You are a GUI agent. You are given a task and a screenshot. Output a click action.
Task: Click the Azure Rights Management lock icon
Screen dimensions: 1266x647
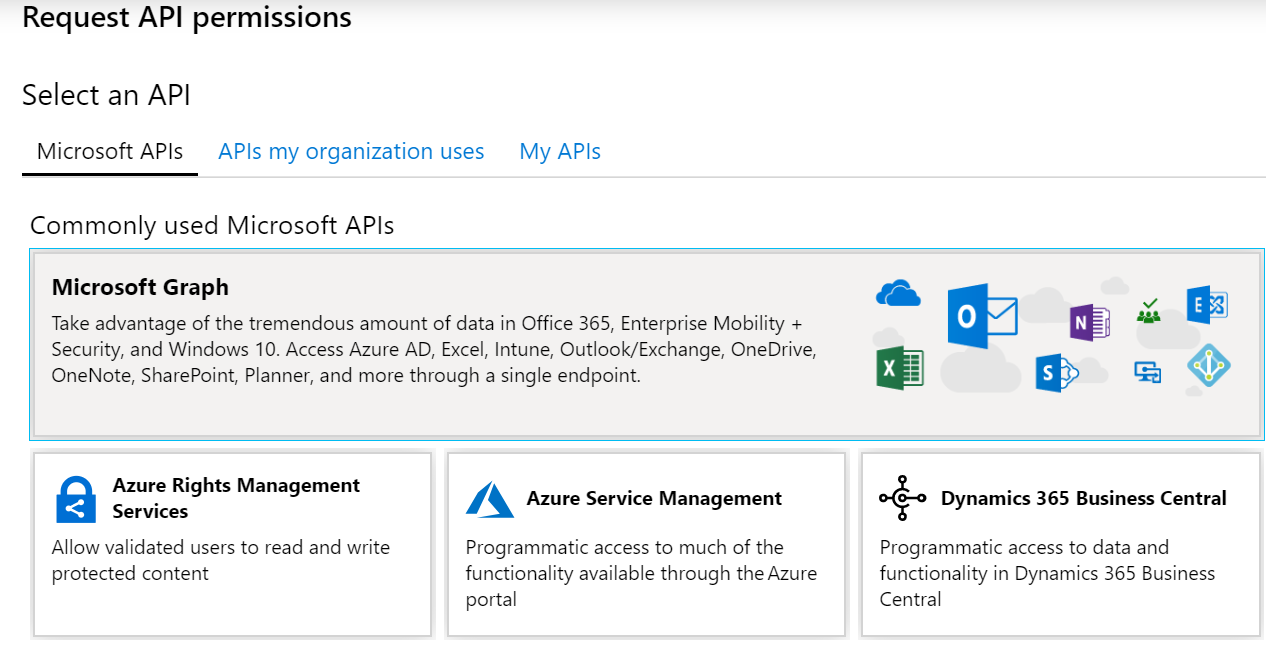[x=76, y=499]
